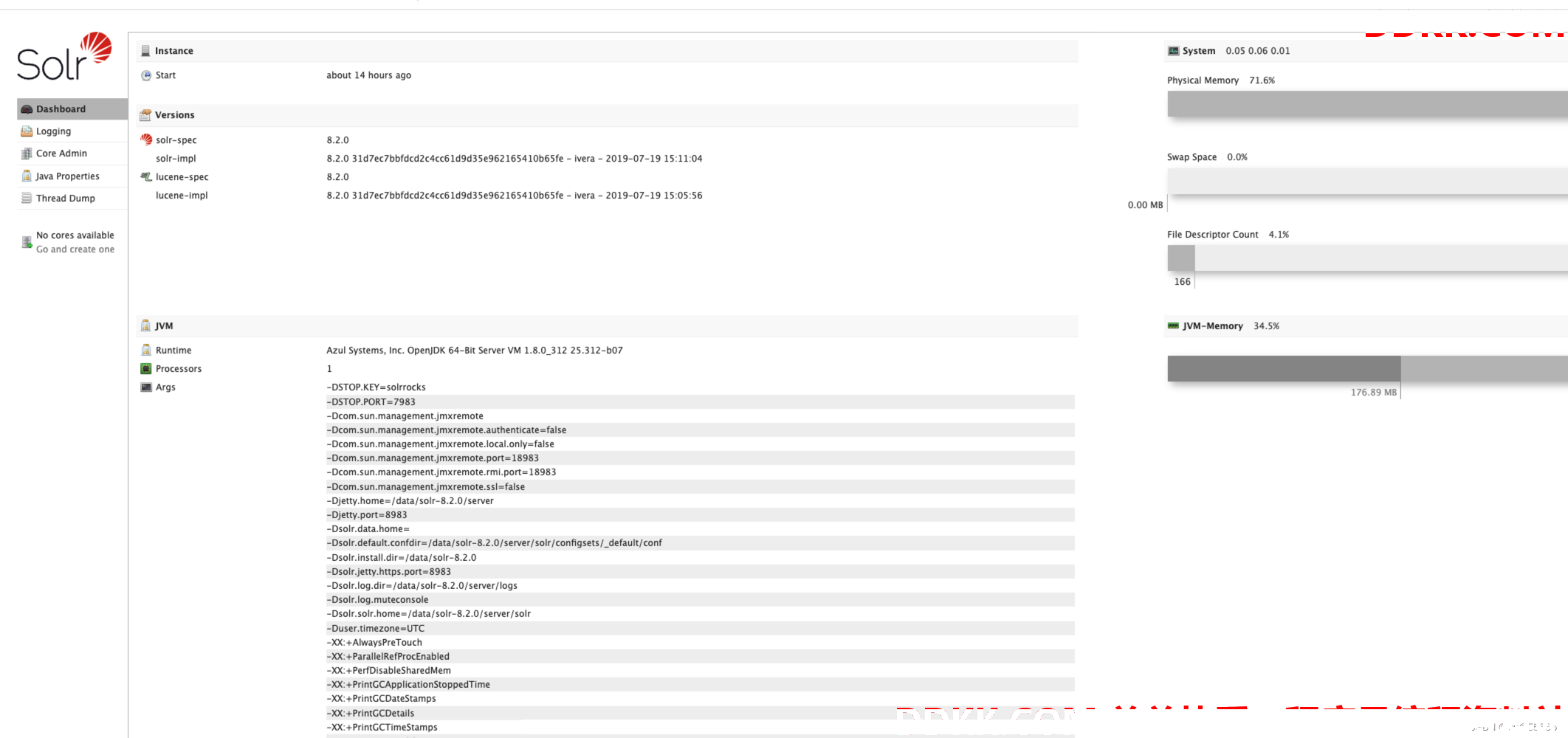Select the Processors value 1

coord(329,369)
